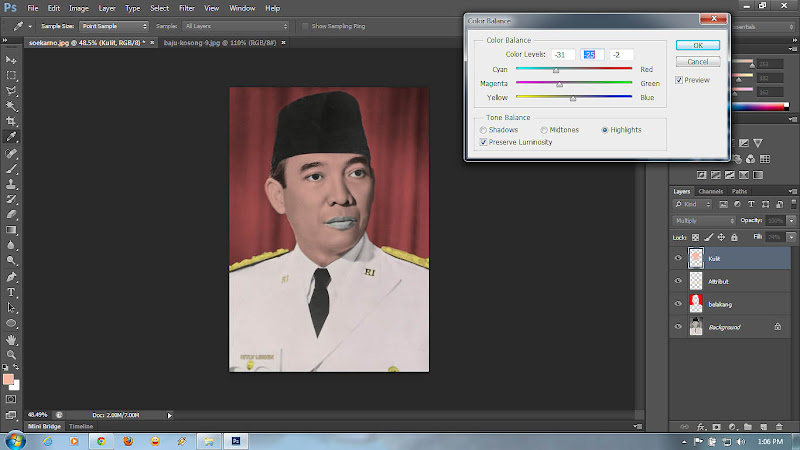Open the Multiply blend mode dropdown
Viewport: 800px width, 450px height.
point(704,220)
